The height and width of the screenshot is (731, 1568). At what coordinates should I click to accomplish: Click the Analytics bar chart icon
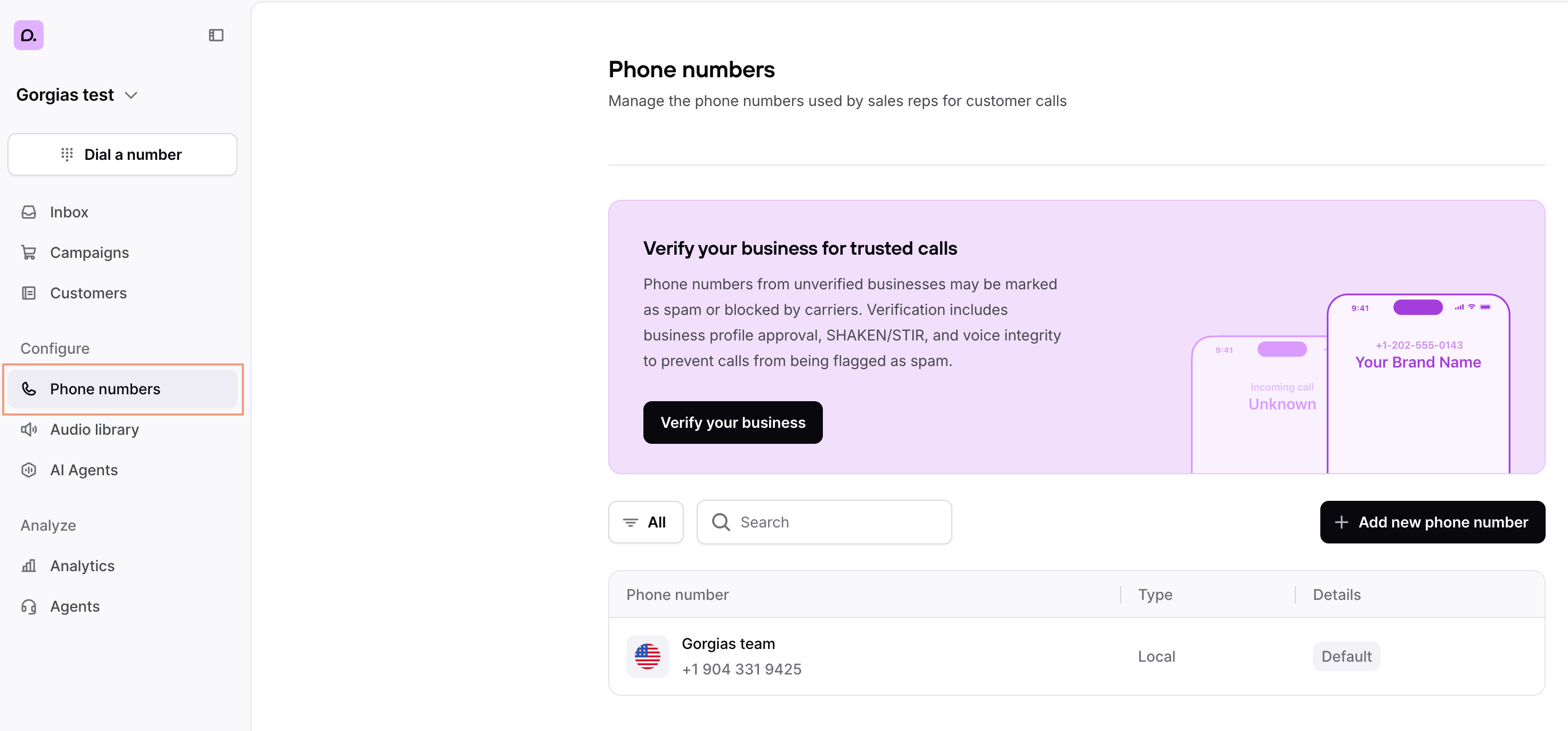coord(29,566)
